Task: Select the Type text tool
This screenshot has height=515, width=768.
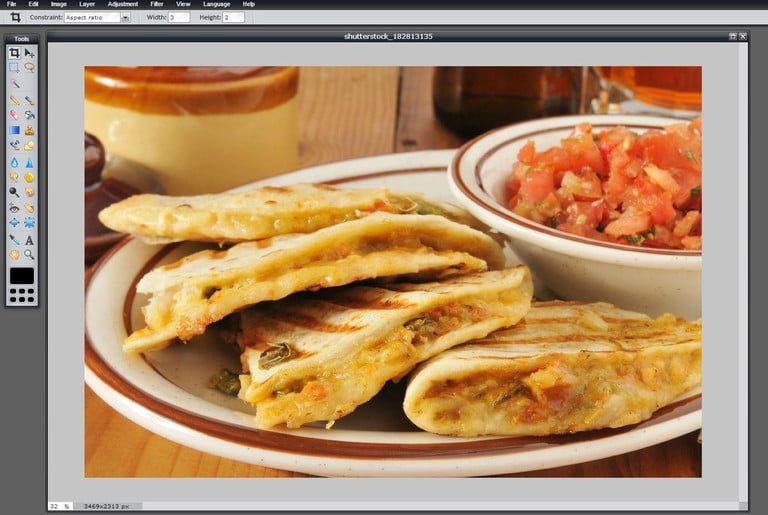Action: click(29, 240)
